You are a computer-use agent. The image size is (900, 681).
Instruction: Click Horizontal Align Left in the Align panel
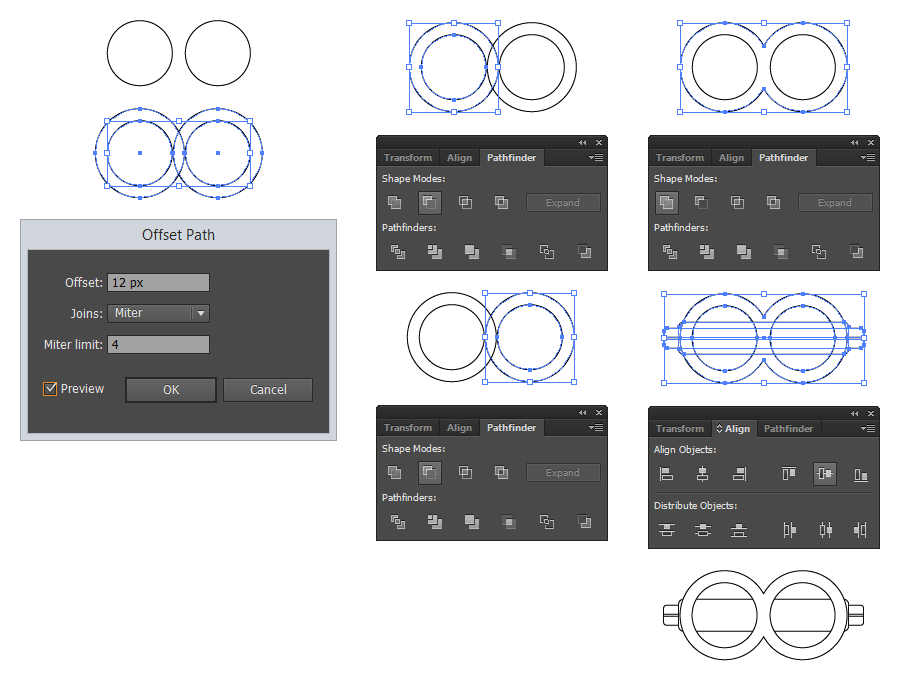666,474
